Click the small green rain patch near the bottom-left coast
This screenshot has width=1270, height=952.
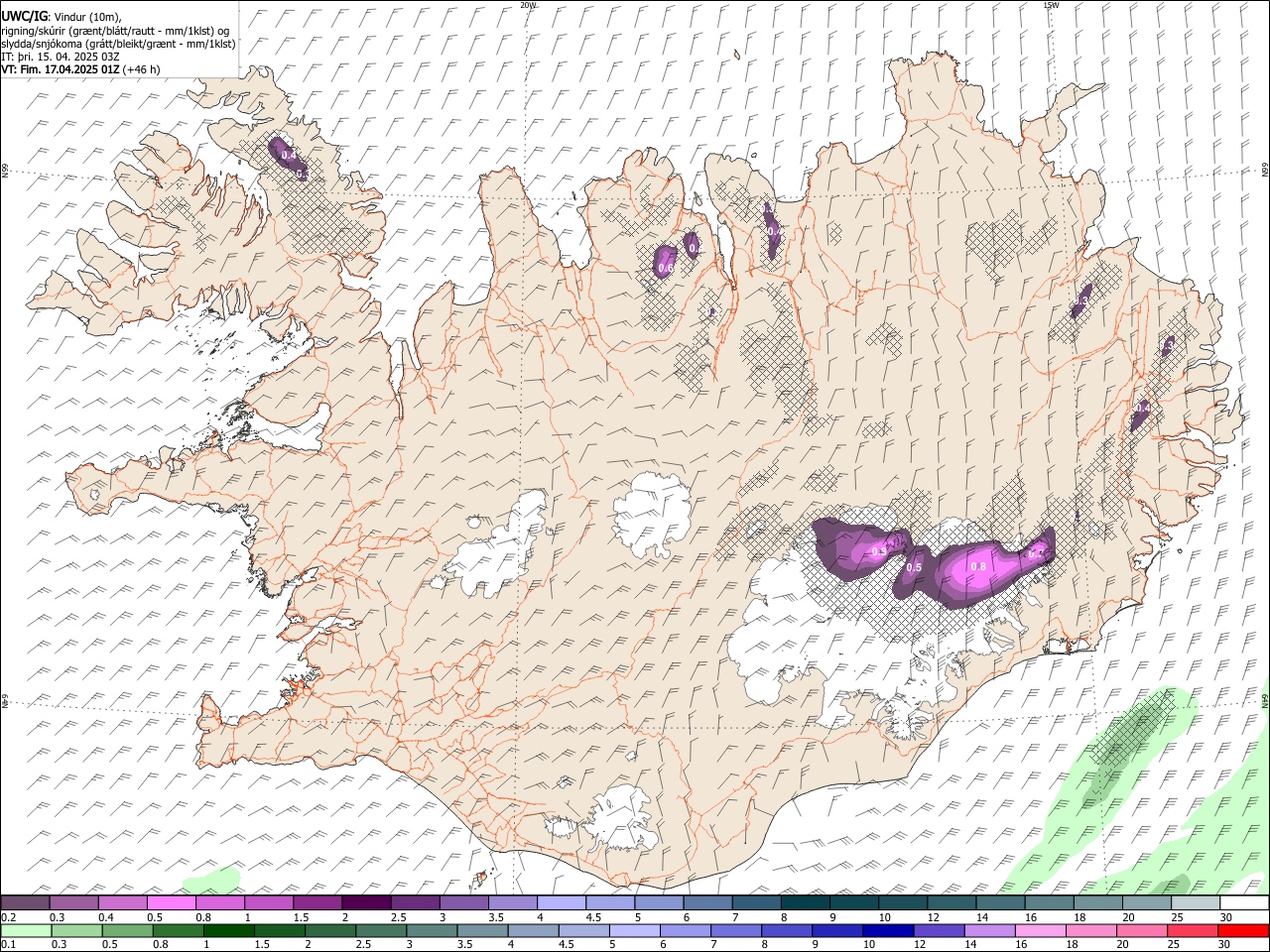(211, 880)
